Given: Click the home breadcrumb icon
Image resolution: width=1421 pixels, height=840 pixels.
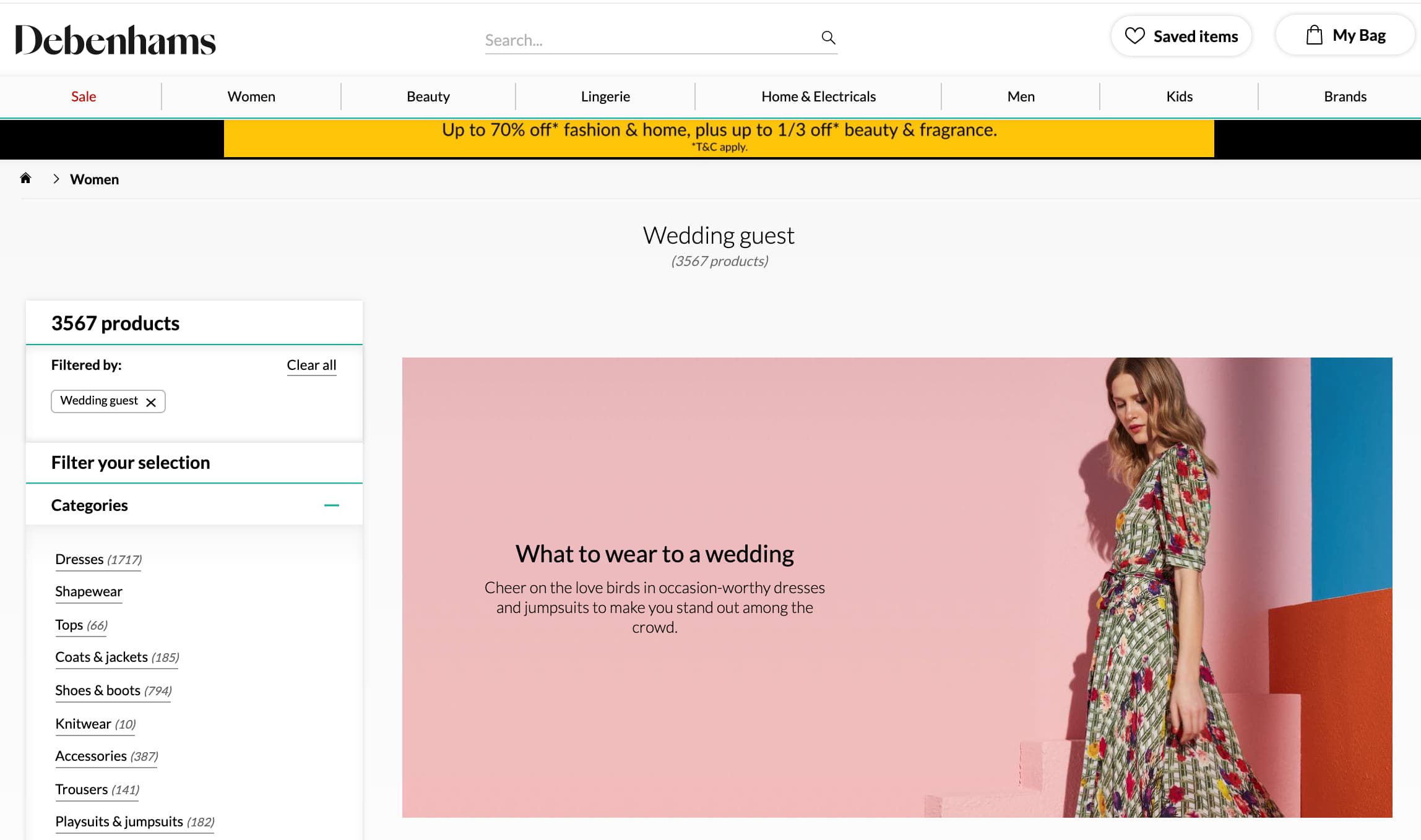Looking at the screenshot, I should 27,178.
